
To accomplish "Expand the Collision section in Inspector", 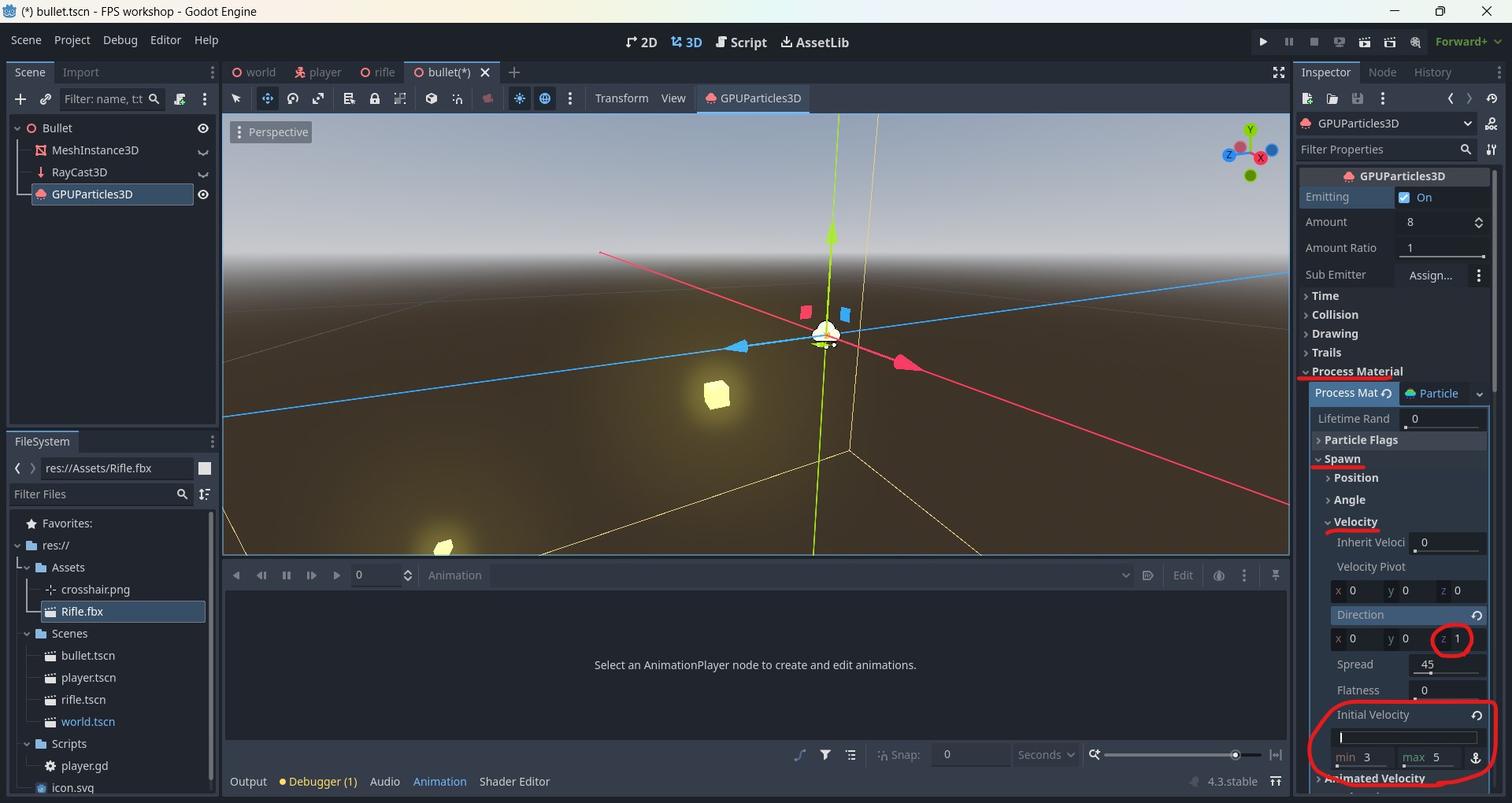I will (x=1335, y=315).
